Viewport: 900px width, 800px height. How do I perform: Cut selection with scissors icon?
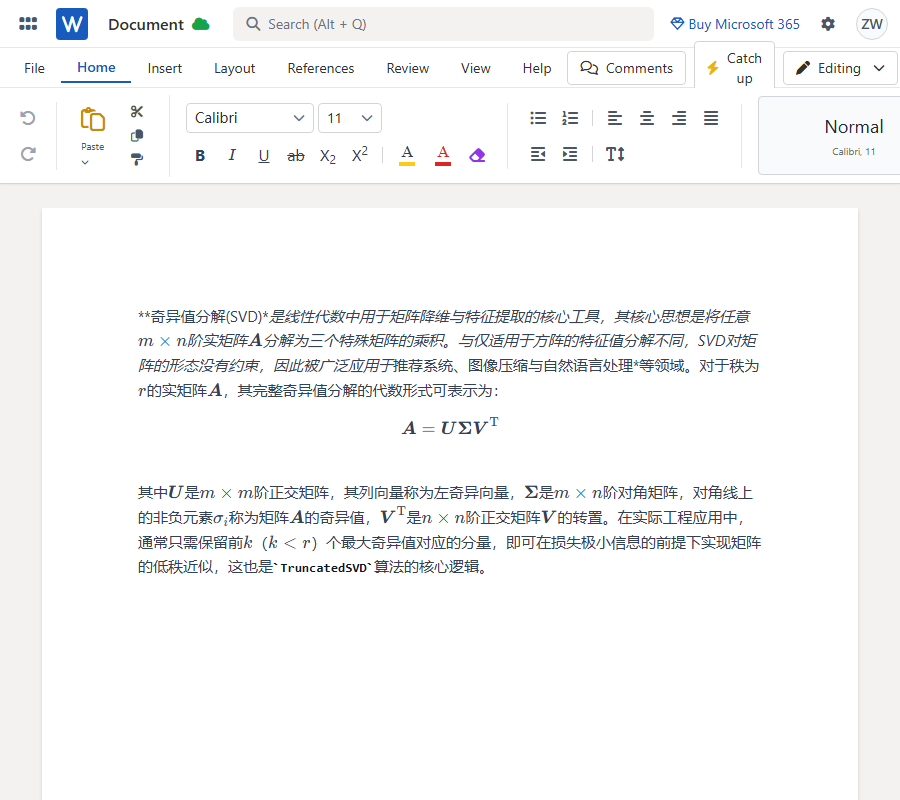pos(137,111)
